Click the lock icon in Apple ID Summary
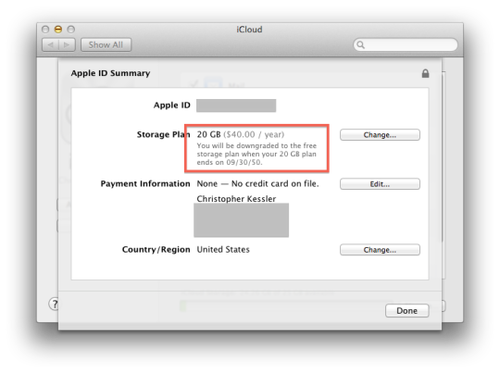Screen dimensions: 500x373 [425, 73]
